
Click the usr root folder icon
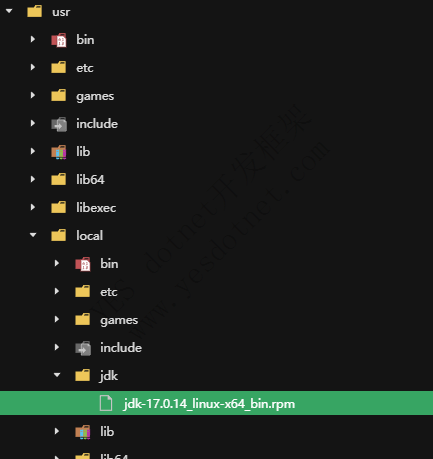[x=35, y=11]
